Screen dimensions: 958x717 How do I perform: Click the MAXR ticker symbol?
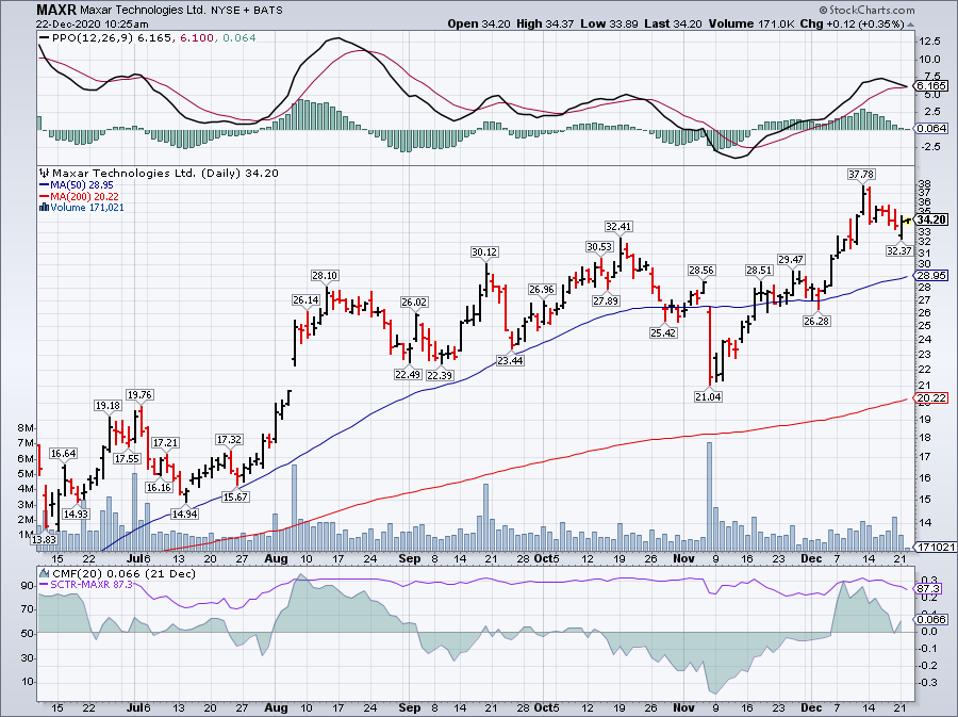coord(56,10)
